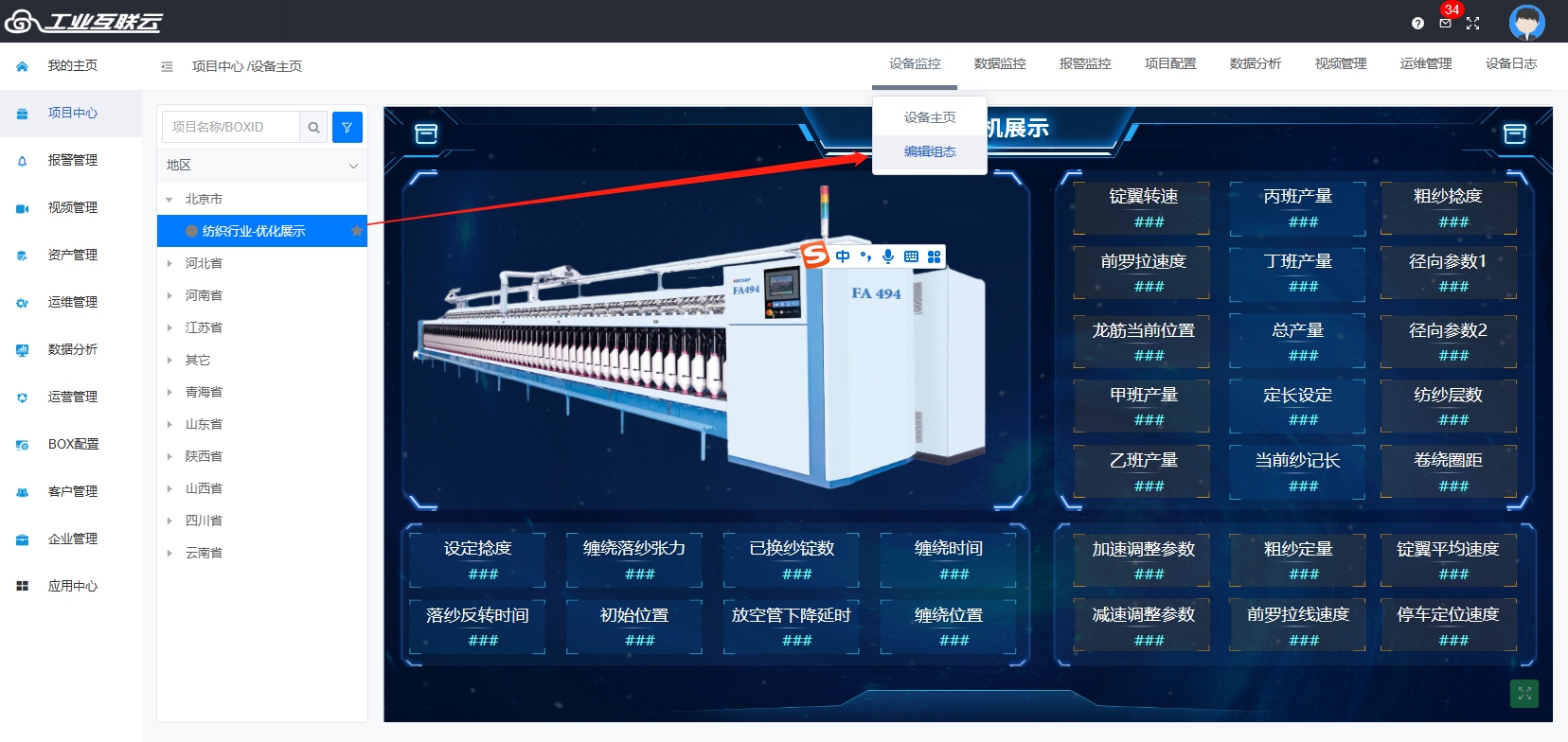Click the 项目名称/BOXID search field

point(231,127)
